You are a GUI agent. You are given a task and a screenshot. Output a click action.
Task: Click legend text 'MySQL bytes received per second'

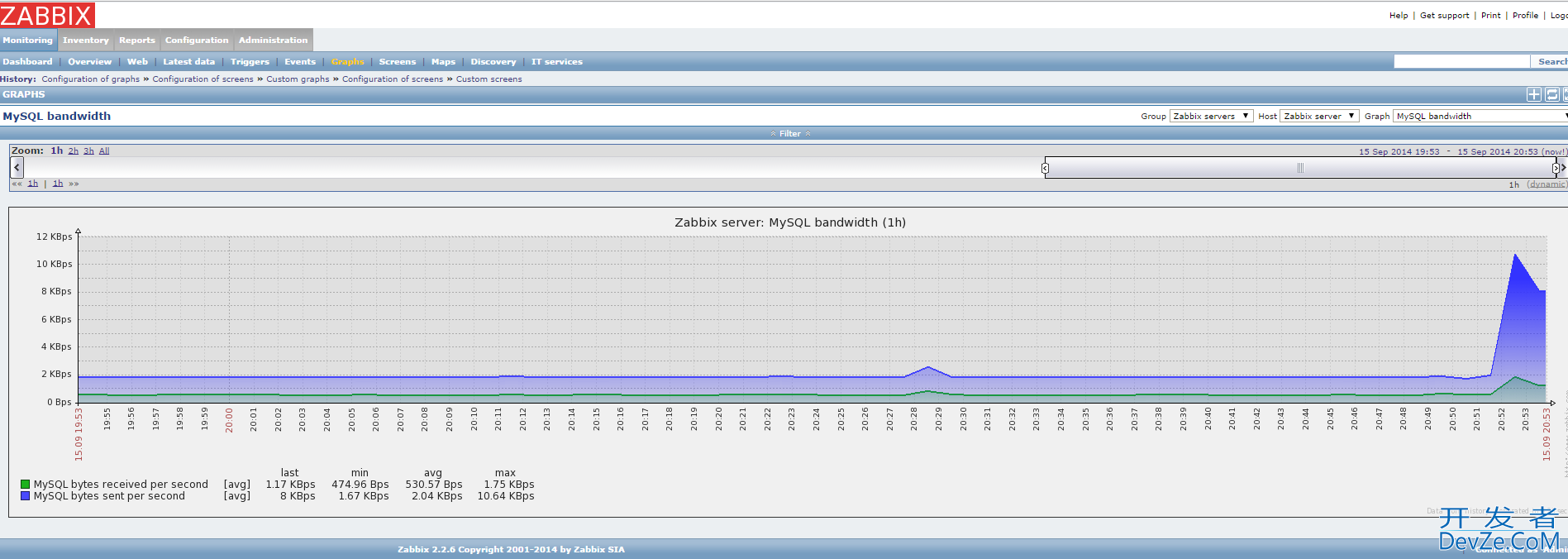click(121, 485)
